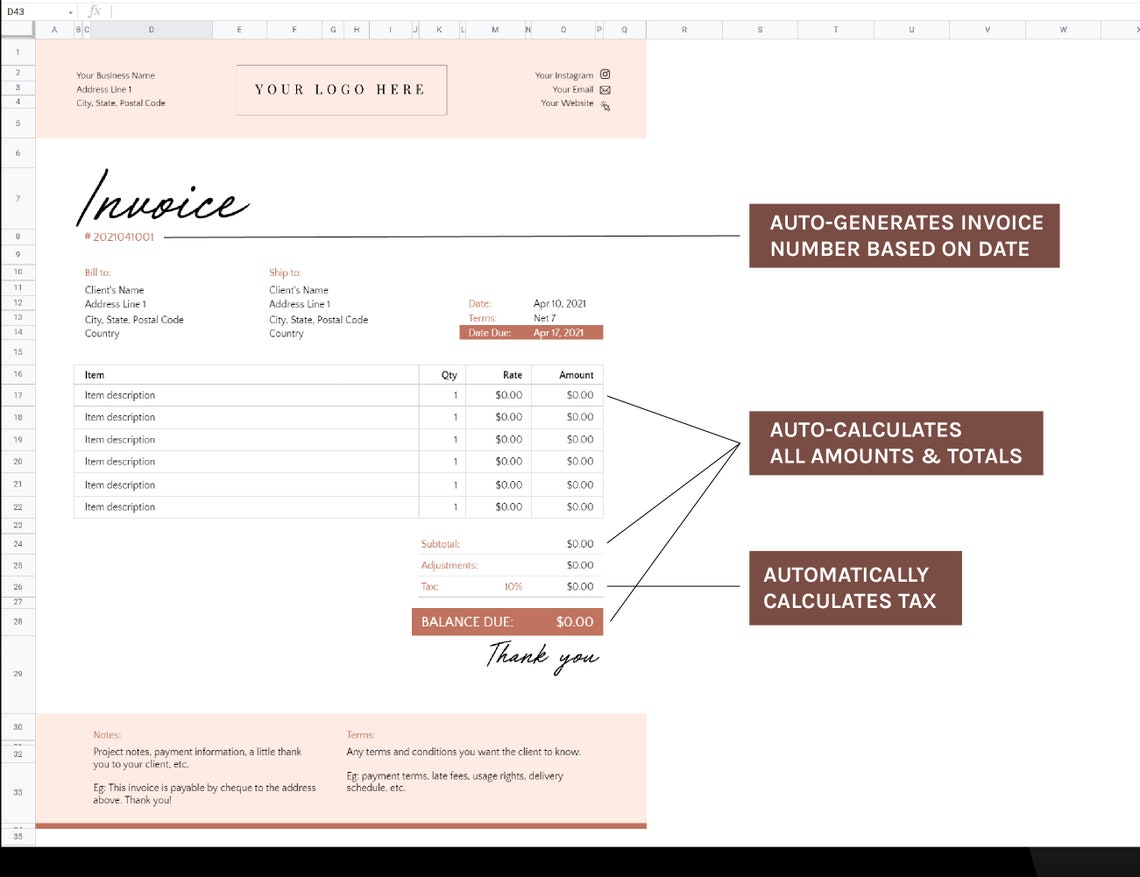Click the Name box showing D43
This screenshot has height=877, width=1140.
tap(17, 10)
